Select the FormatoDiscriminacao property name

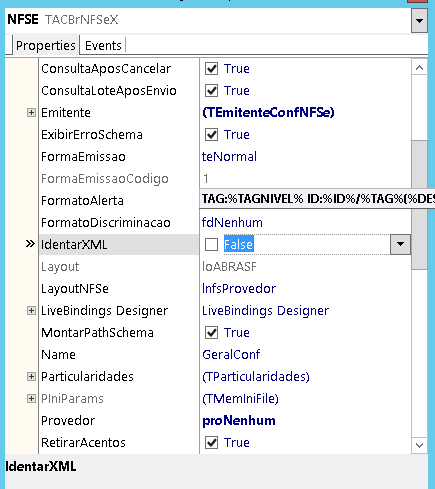pyautogui.click(x=106, y=223)
